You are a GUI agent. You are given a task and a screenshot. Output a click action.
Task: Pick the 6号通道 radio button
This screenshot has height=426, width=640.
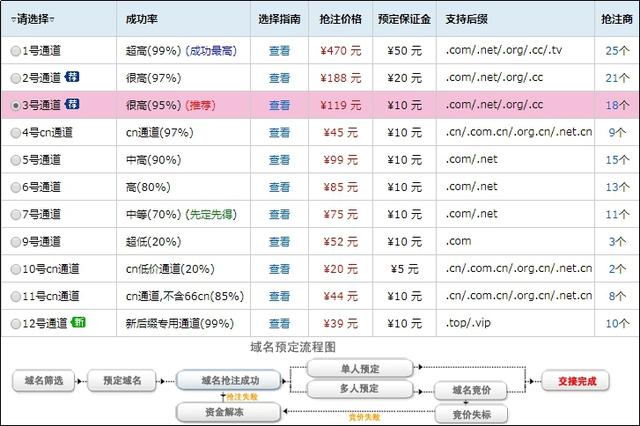pyautogui.click(x=16, y=187)
